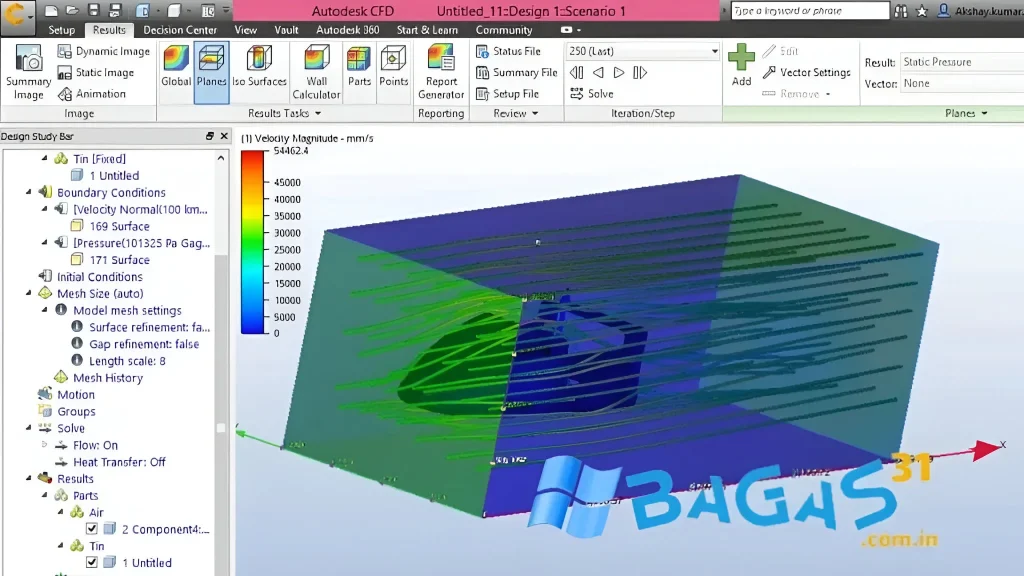
Task: Collapse the Results tree node
Action: coord(29,478)
